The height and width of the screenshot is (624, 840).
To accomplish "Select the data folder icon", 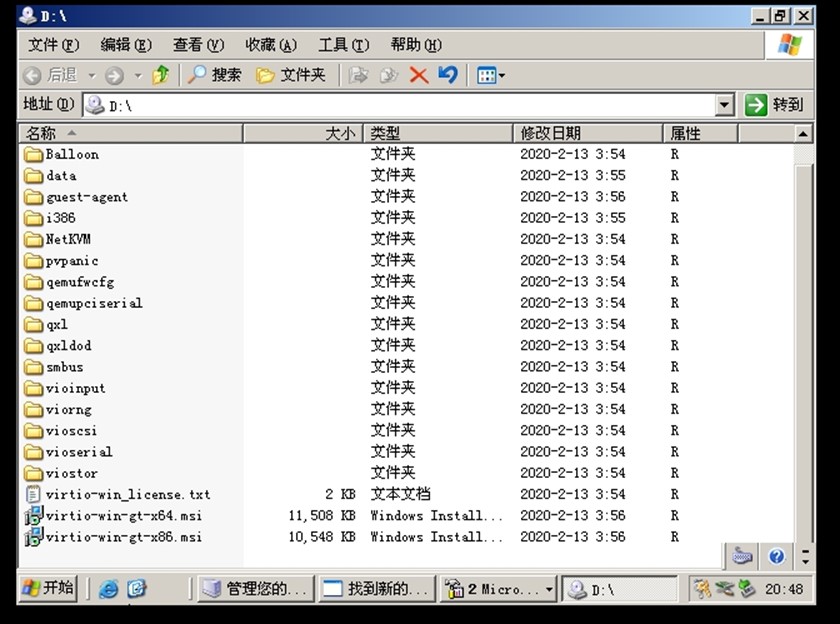I will [x=33, y=176].
